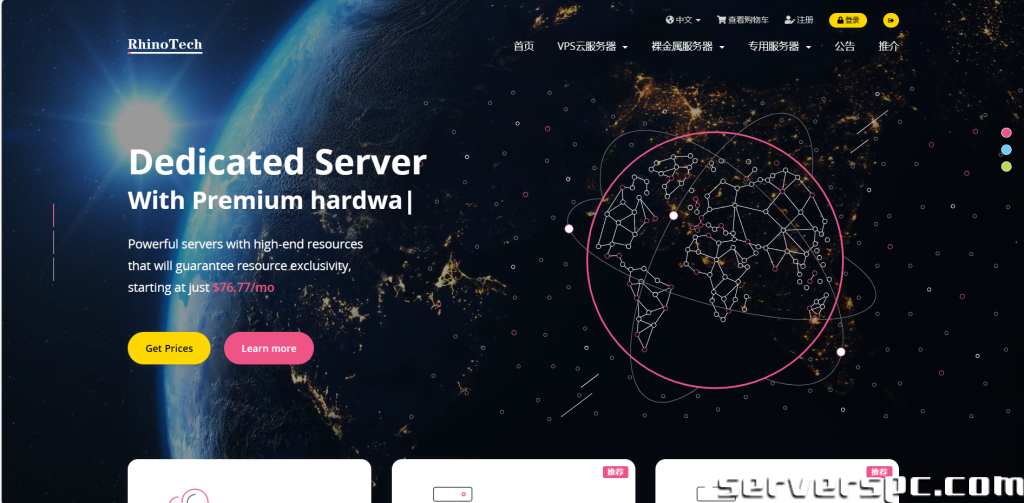The width and height of the screenshot is (1024, 503).
Task: Select the green color dot
Action: (1006, 166)
